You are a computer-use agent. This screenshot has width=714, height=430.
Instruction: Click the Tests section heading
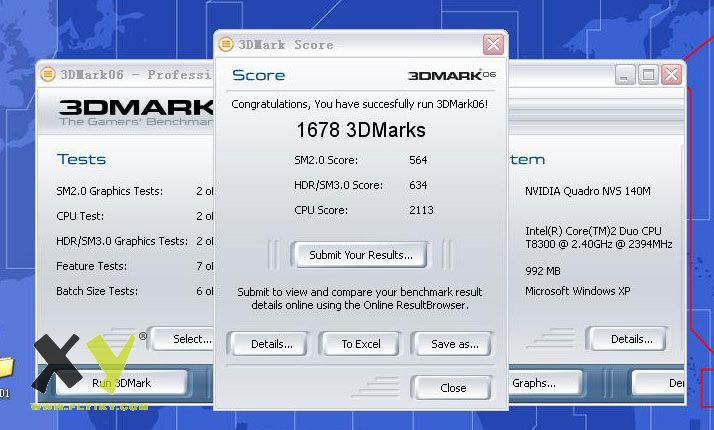(81, 159)
